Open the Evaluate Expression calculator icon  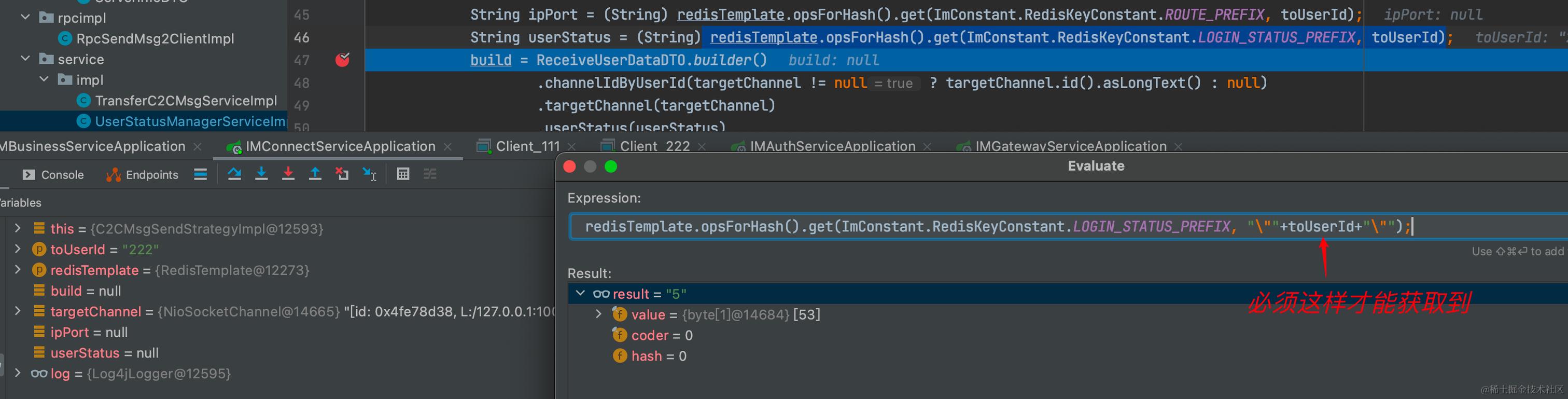click(402, 174)
